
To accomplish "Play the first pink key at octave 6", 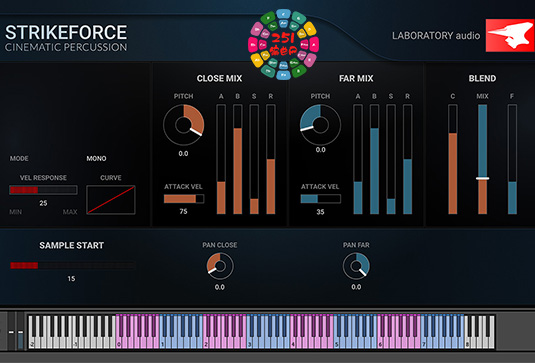I will (x=380, y=342).
